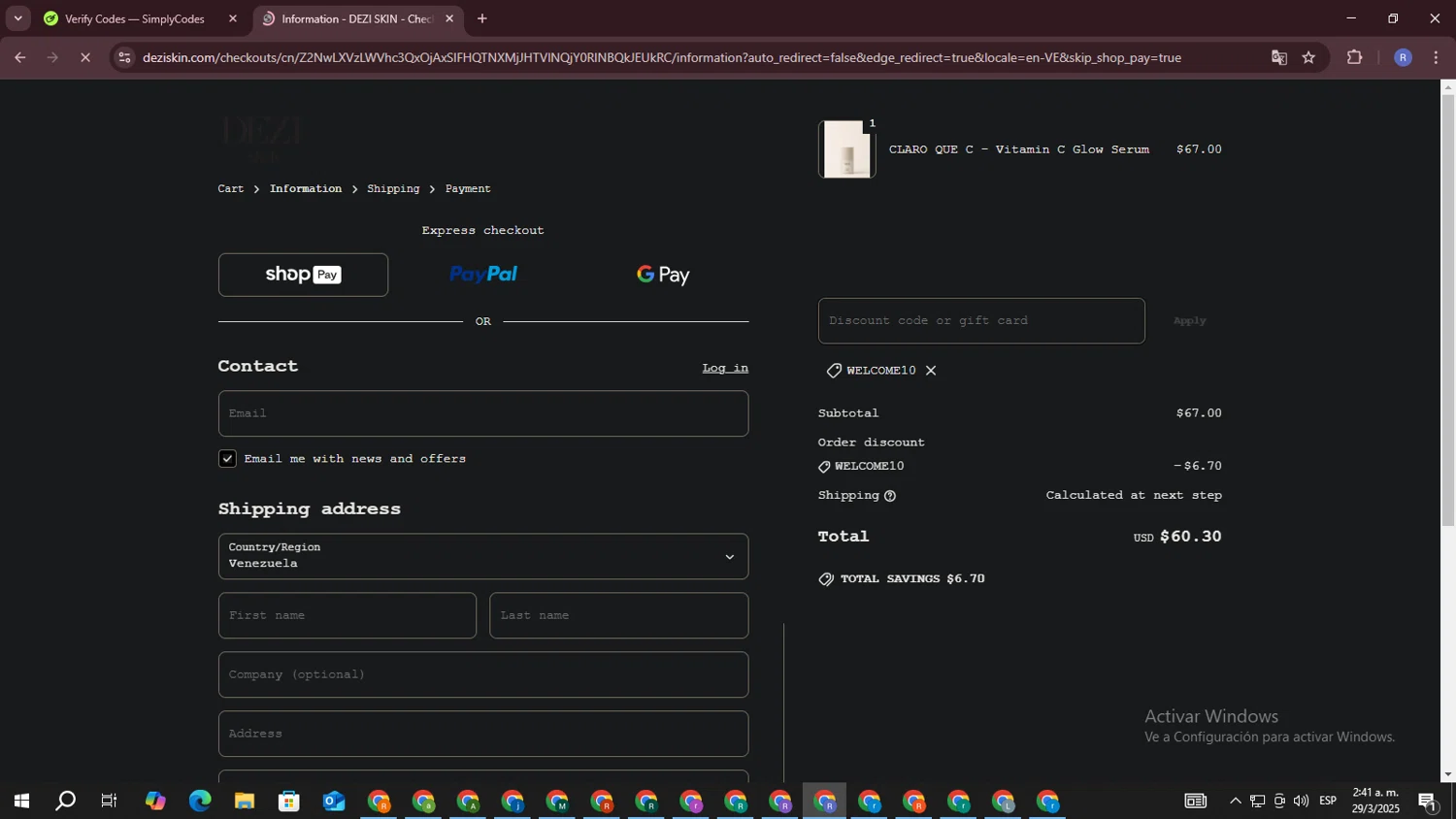This screenshot has width=1456, height=819.
Task: Click the First name field
Action: 347,615
